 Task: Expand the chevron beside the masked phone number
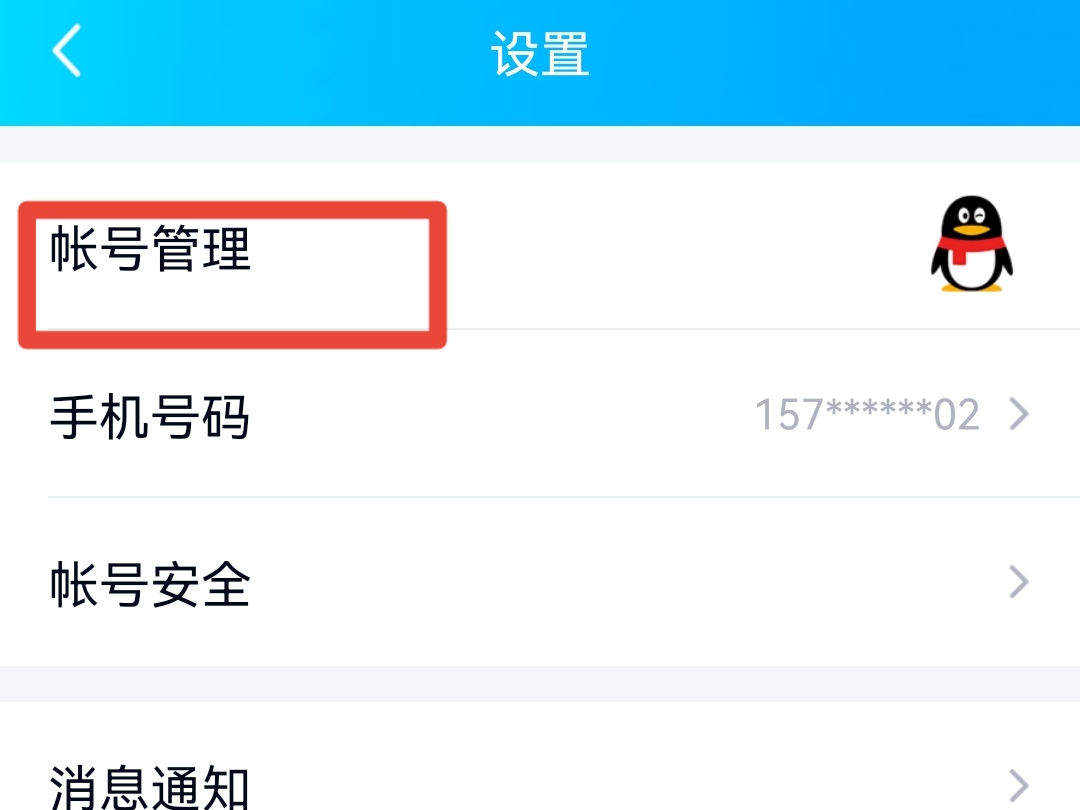click(x=1019, y=414)
